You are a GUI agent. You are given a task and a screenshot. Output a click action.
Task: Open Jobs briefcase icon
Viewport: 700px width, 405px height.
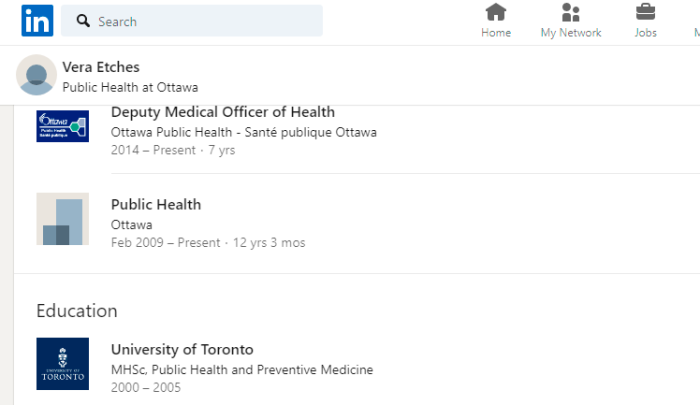point(646,13)
